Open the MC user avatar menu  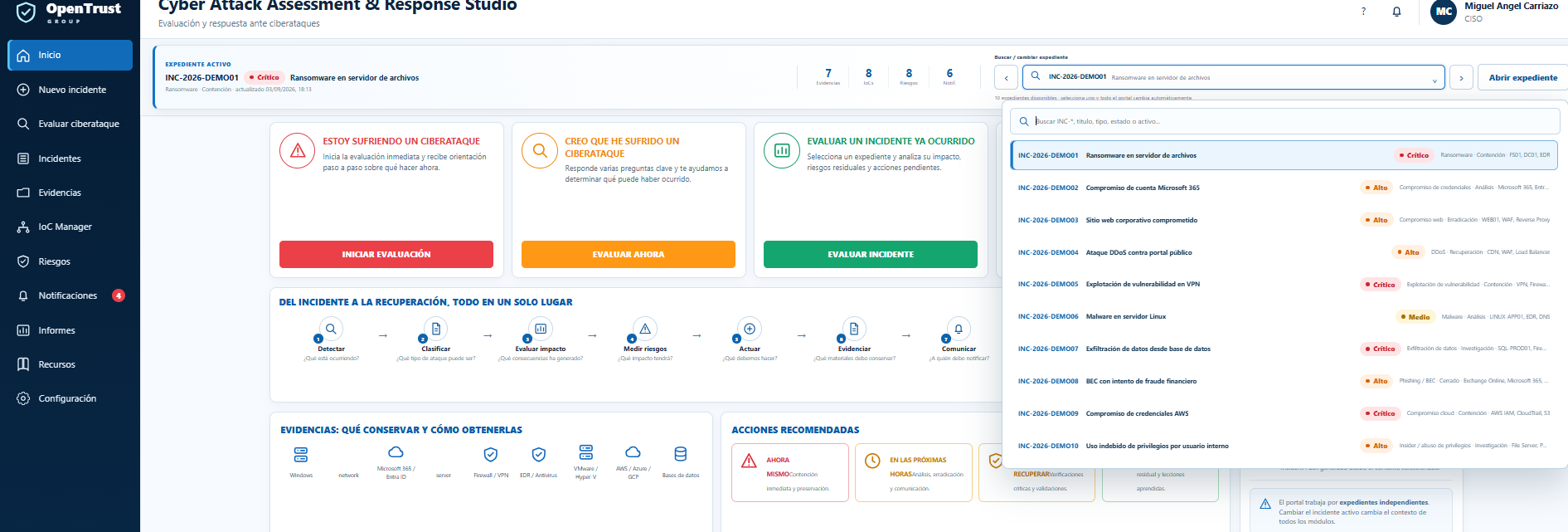pyautogui.click(x=1444, y=12)
